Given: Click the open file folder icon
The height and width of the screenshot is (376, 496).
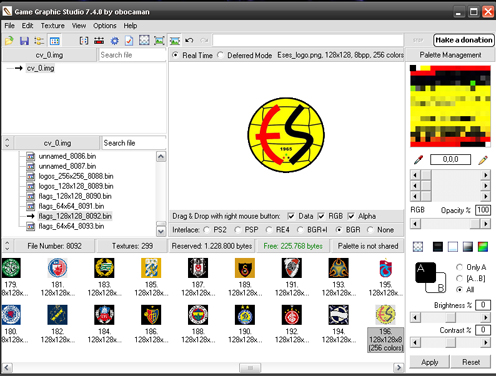Looking at the screenshot, I should [9, 41].
